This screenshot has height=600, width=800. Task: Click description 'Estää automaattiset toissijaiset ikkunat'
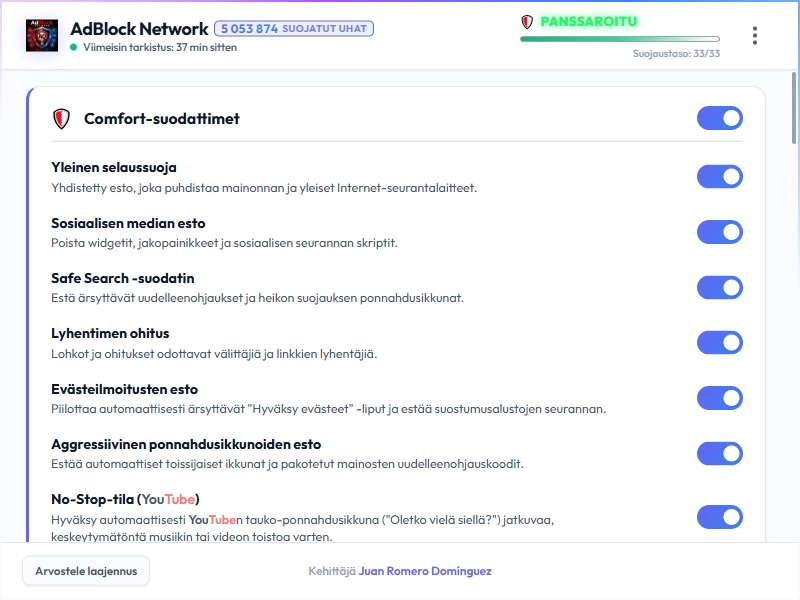pyautogui.click(x=287, y=464)
